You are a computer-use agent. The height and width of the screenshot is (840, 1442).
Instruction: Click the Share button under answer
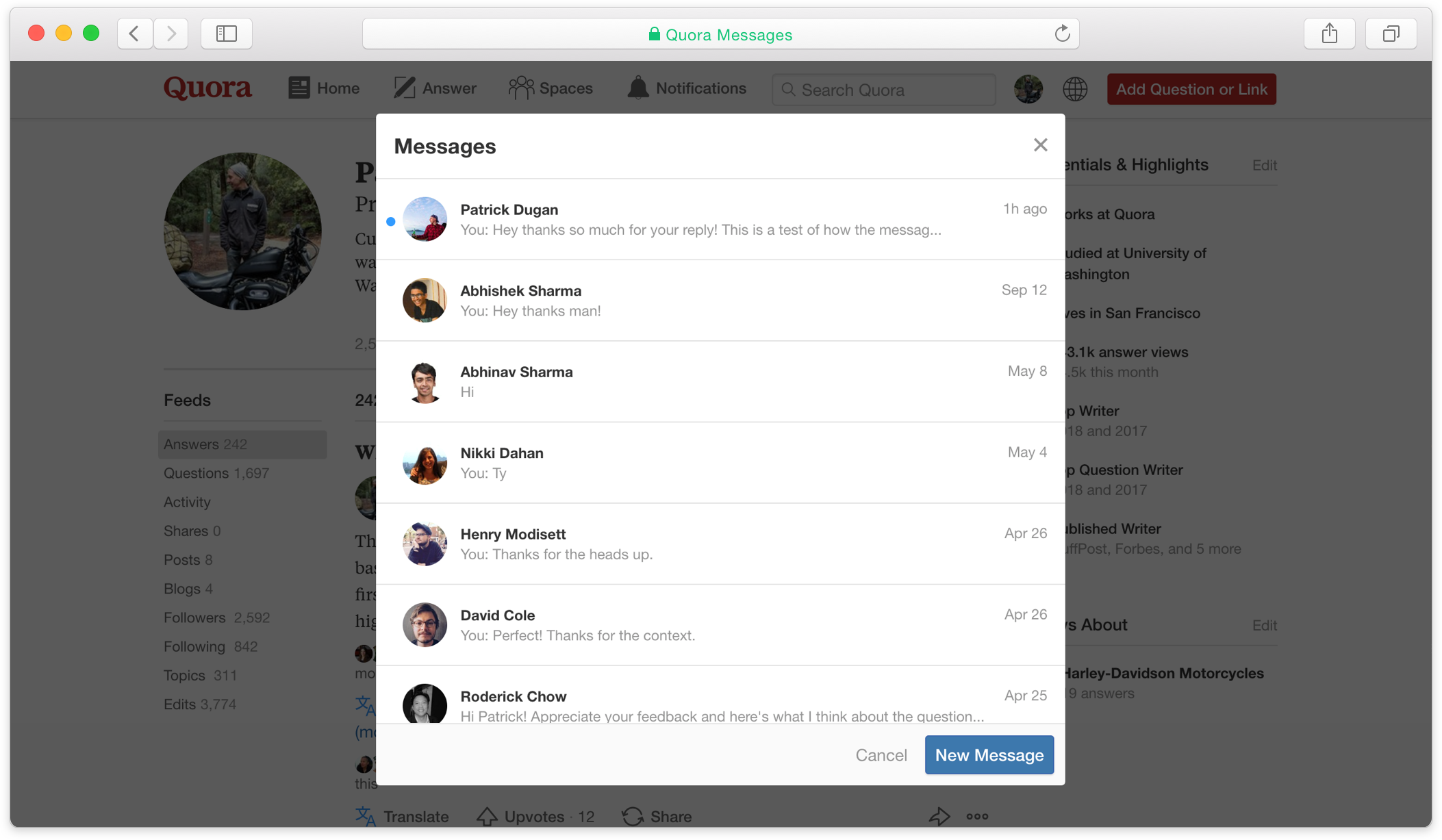pos(657,816)
